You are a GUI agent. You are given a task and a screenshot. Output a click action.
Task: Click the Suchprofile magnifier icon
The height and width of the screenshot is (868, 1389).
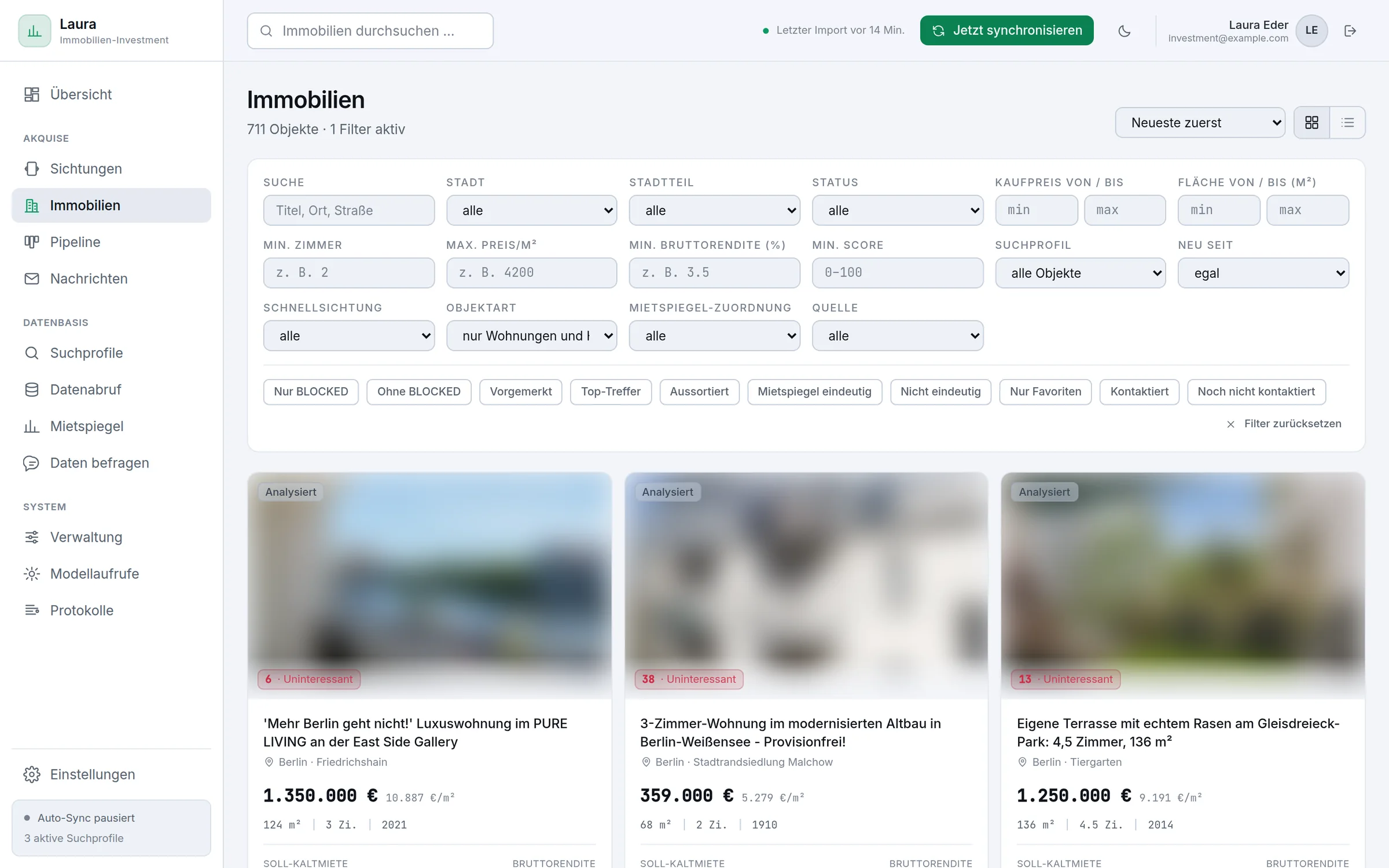[32, 353]
